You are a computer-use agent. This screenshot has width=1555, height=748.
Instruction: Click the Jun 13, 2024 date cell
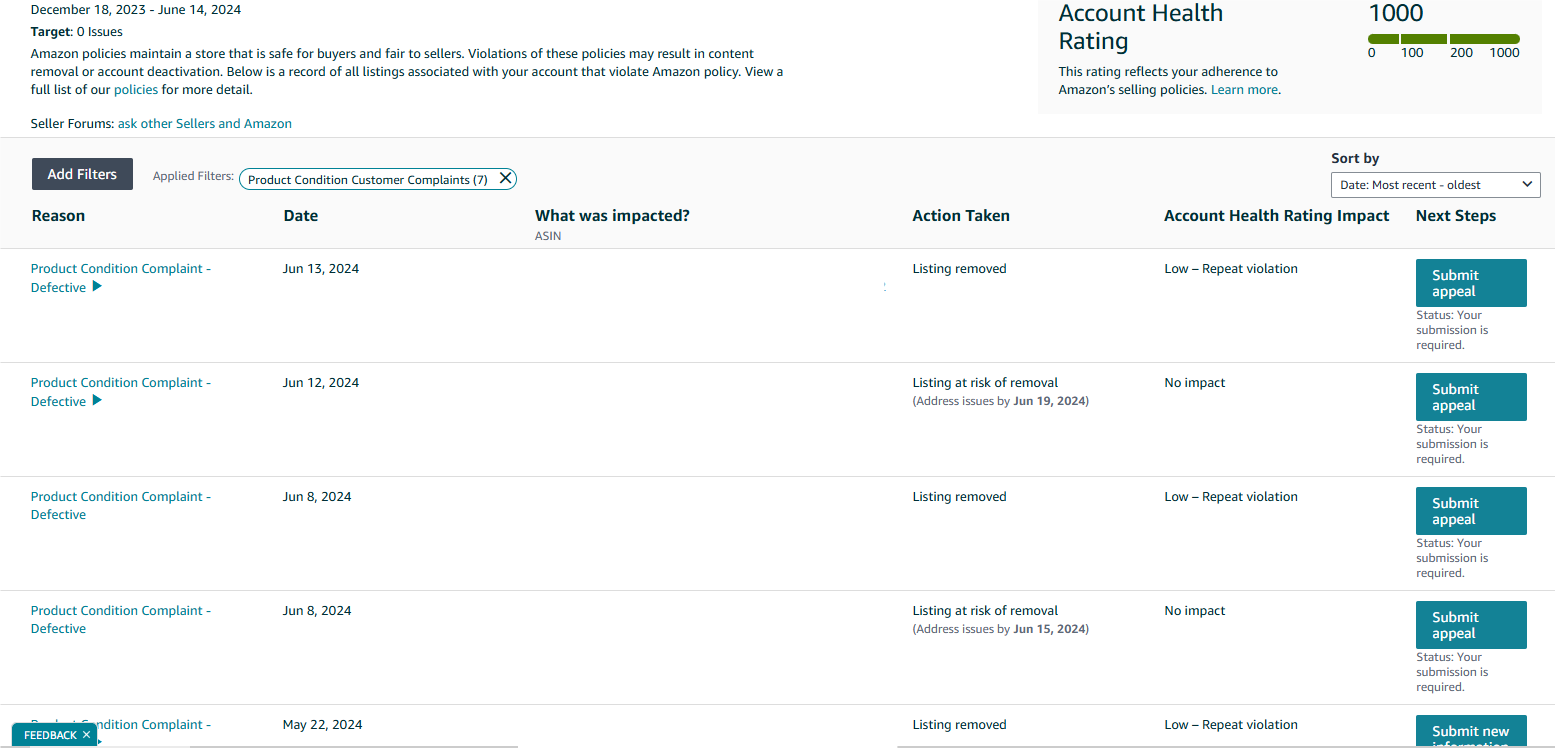click(x=321, y=269)
